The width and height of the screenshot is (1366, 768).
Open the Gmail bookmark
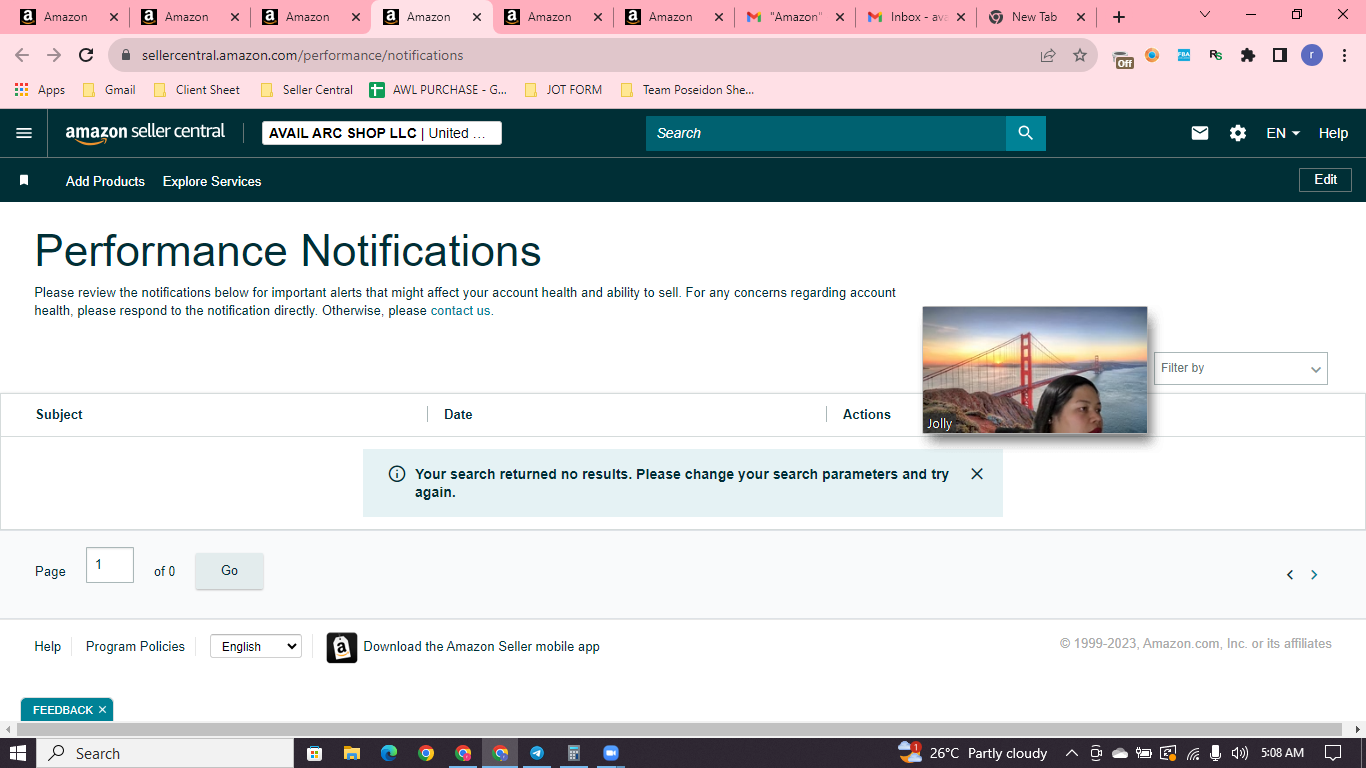109,90
